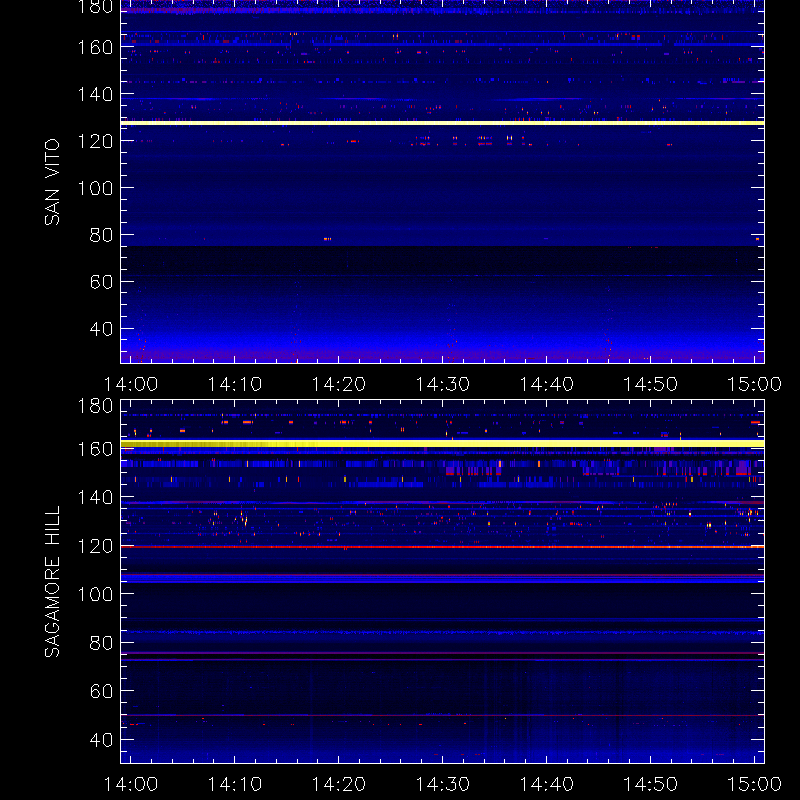Click the 14:50 time label under the San Vito plot
The image size is (800, 800).
click(651, 384)
